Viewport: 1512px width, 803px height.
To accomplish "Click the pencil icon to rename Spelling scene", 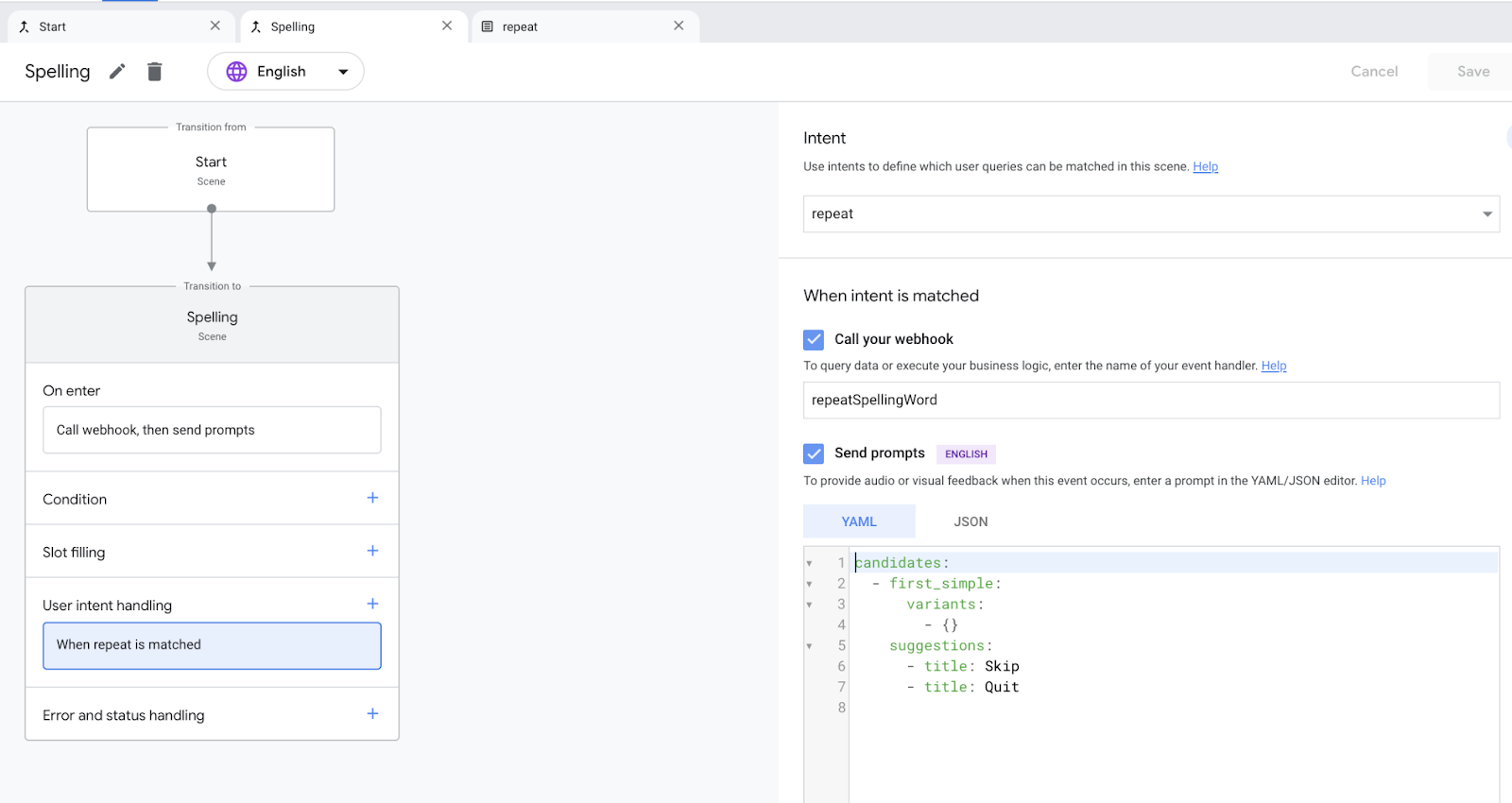I will (117, 72).
